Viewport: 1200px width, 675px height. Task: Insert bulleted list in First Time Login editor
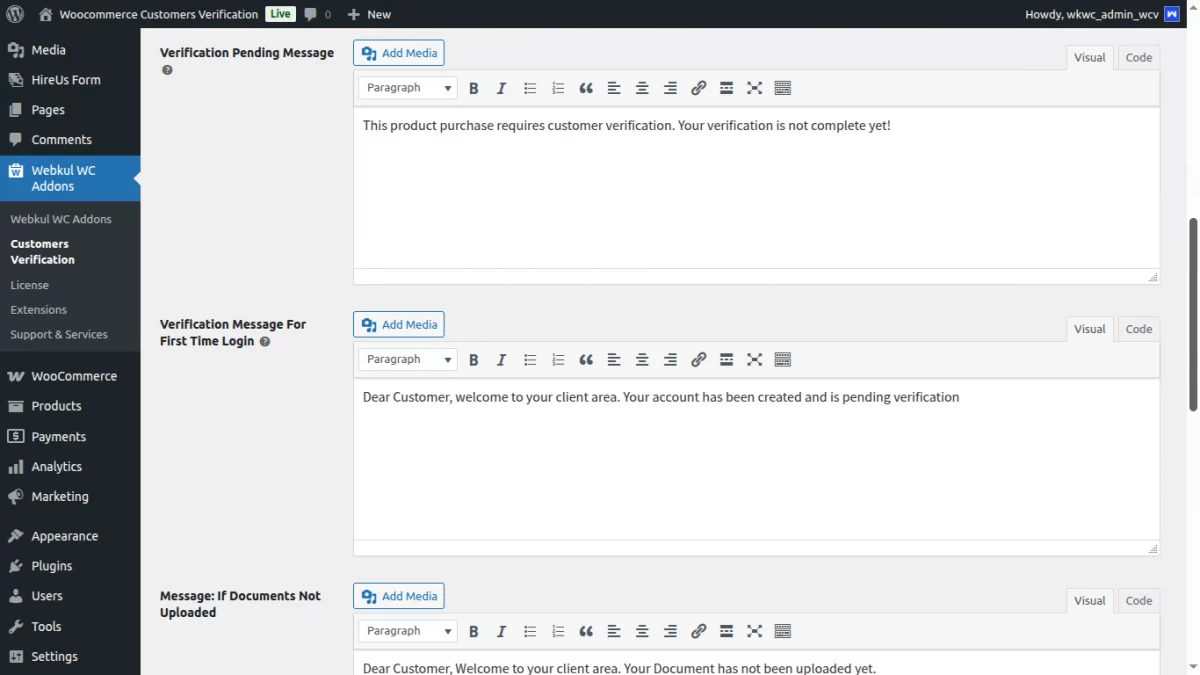[x=530, y=360]
